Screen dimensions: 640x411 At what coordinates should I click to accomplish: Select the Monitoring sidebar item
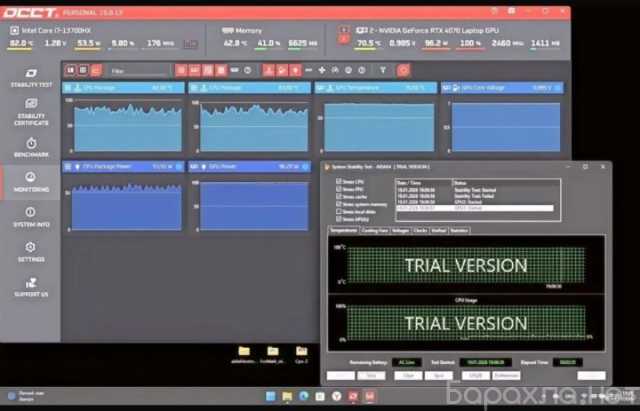coord(31,182)
